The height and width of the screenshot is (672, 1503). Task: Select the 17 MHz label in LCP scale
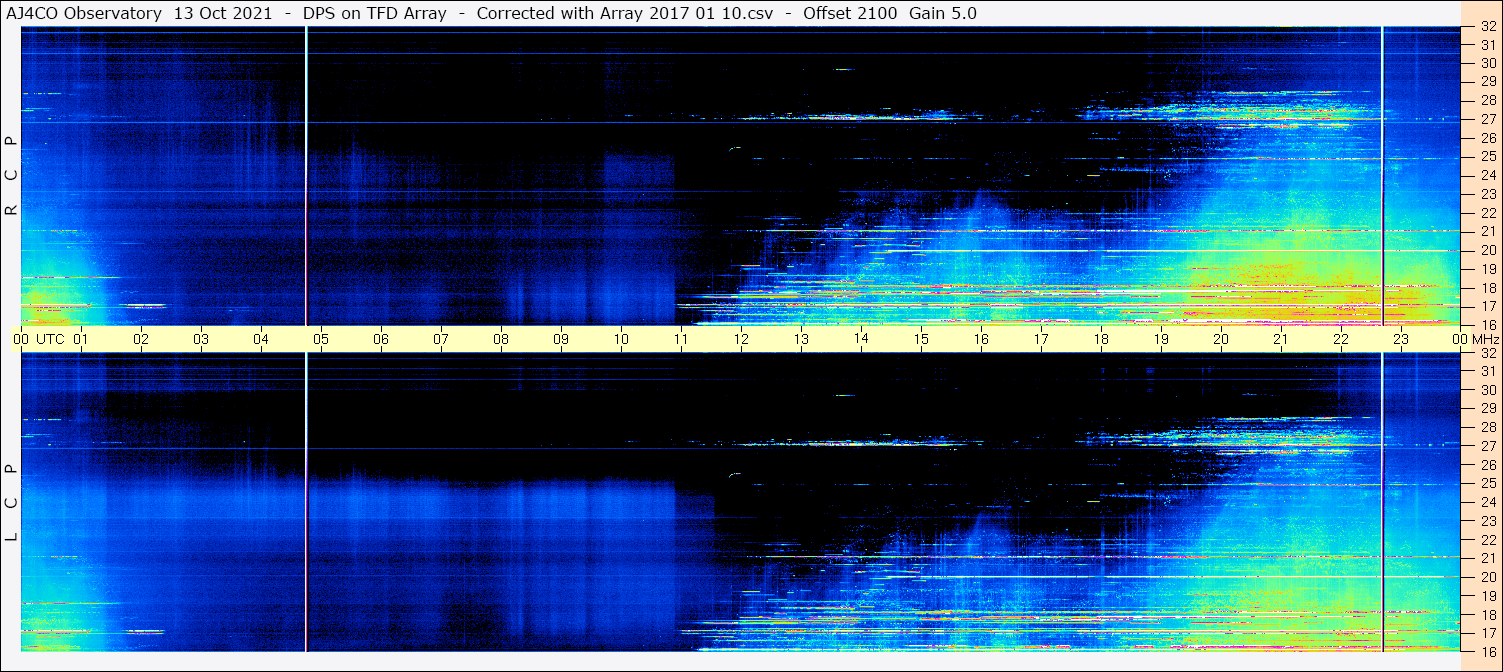[x=1487, y=633]
